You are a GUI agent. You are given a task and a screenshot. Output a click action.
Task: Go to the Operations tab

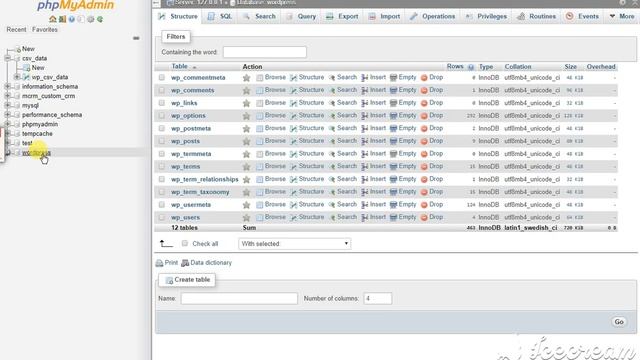433,16
